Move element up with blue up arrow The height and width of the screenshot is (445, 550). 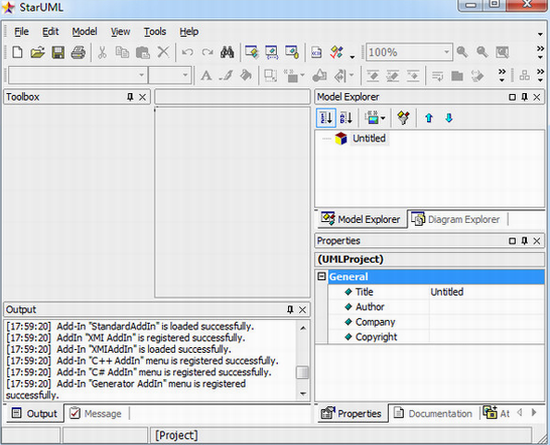click(x=429, y=118)
